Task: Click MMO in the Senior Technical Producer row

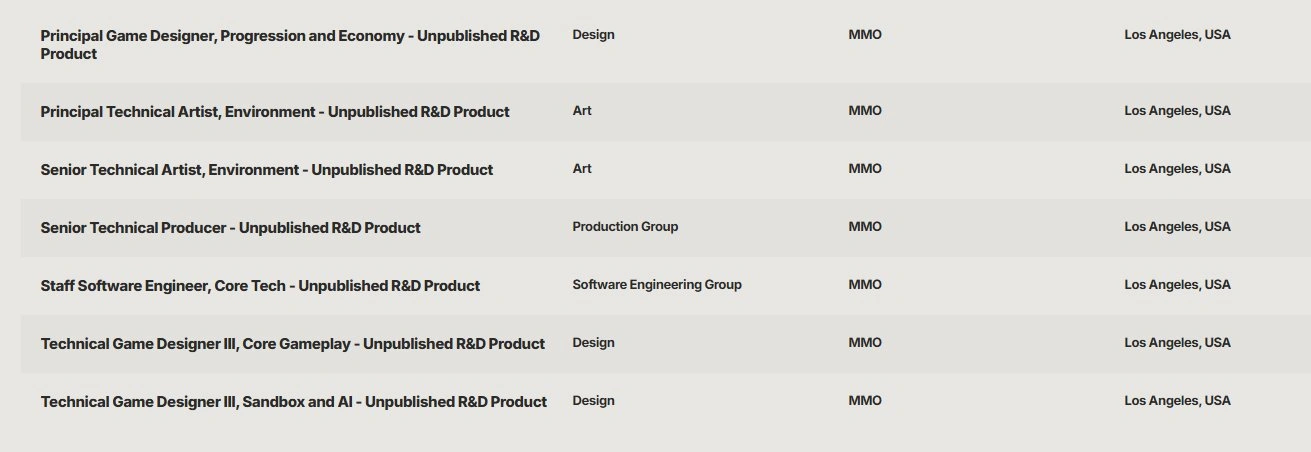Action: click(865, 227)
